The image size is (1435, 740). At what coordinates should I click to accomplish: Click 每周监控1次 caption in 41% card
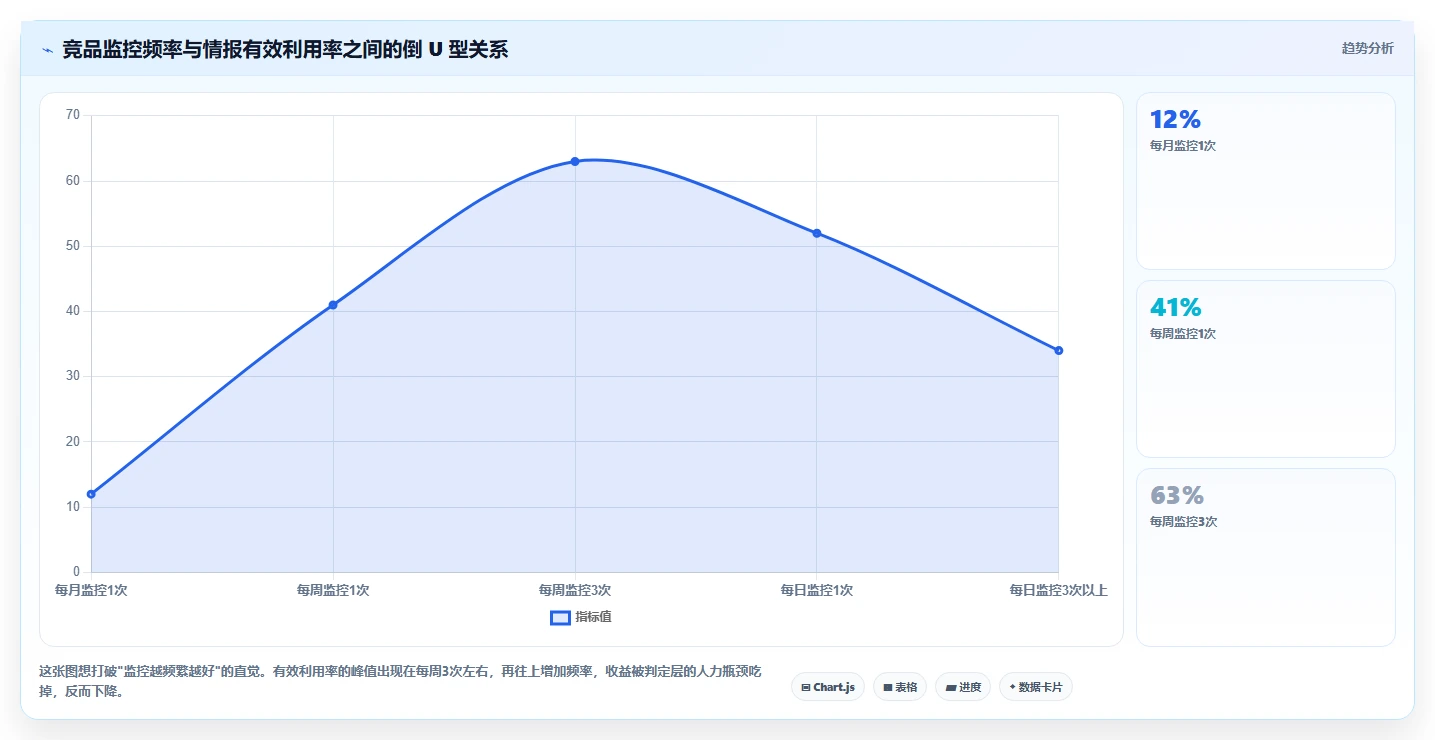(x=1183, y=334)
